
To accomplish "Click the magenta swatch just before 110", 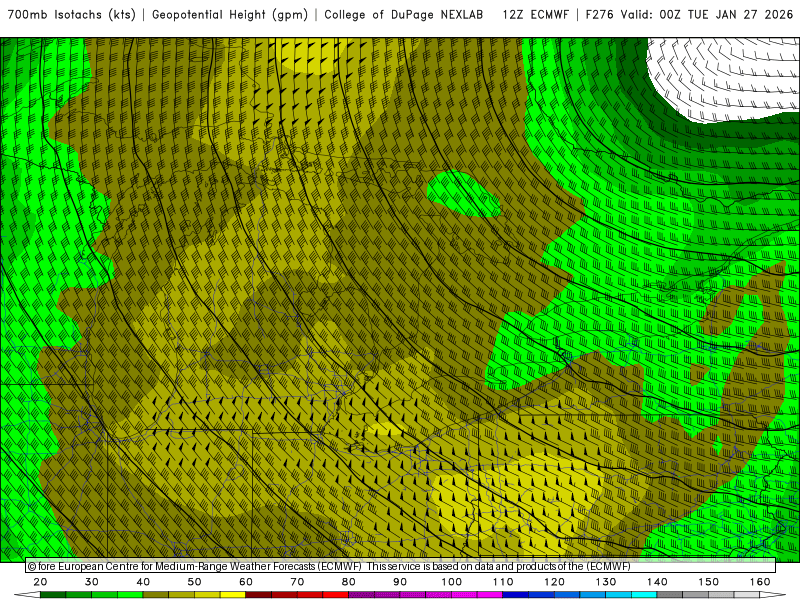I will tap(490, 595).
